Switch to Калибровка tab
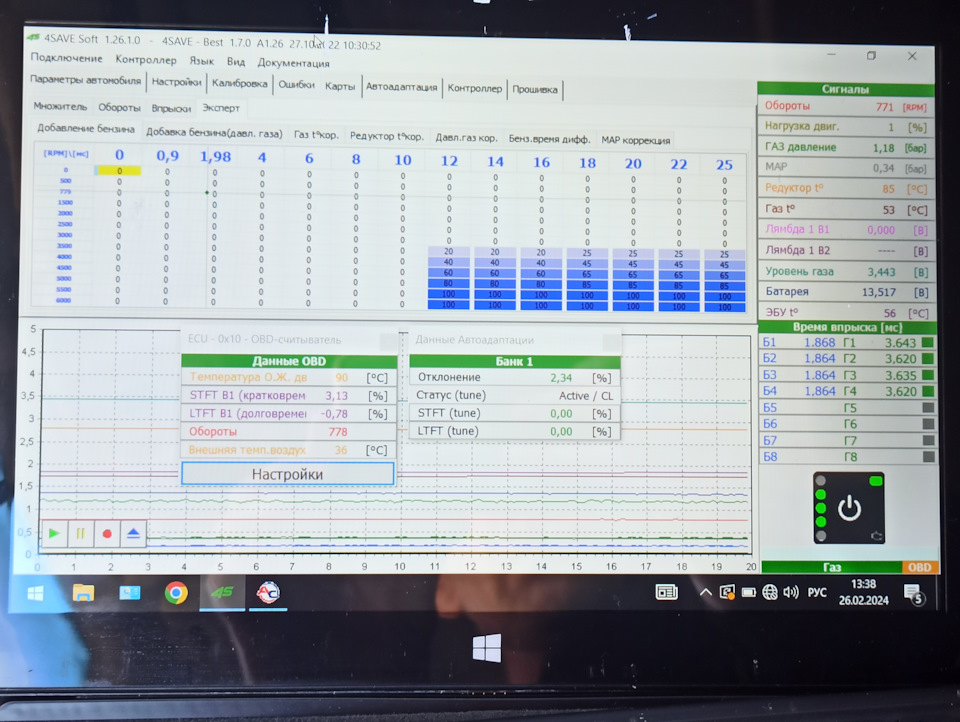Viewport: 960px width, 722px height. [x=239, y=83]
